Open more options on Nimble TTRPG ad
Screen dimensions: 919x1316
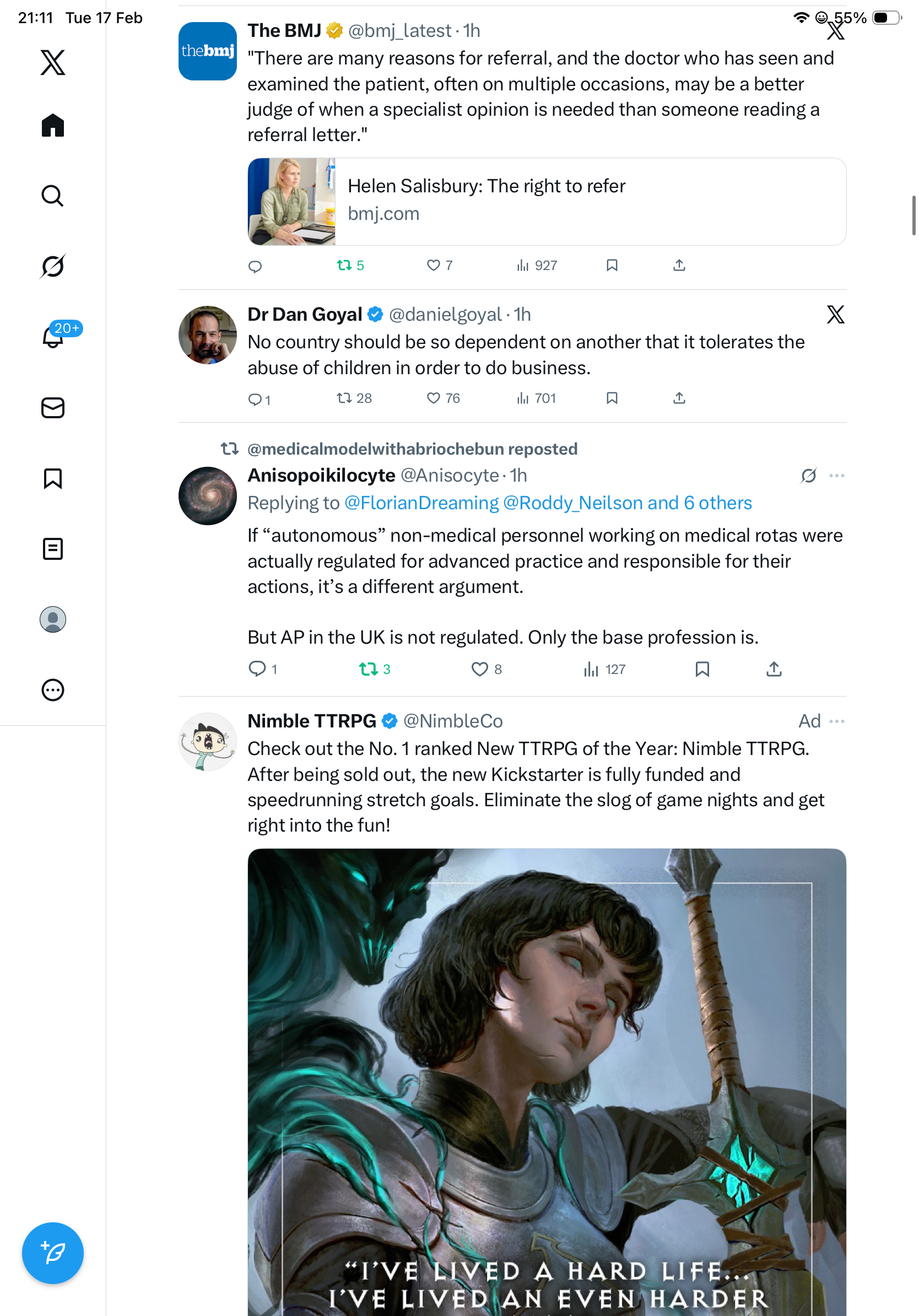(836, 721)
